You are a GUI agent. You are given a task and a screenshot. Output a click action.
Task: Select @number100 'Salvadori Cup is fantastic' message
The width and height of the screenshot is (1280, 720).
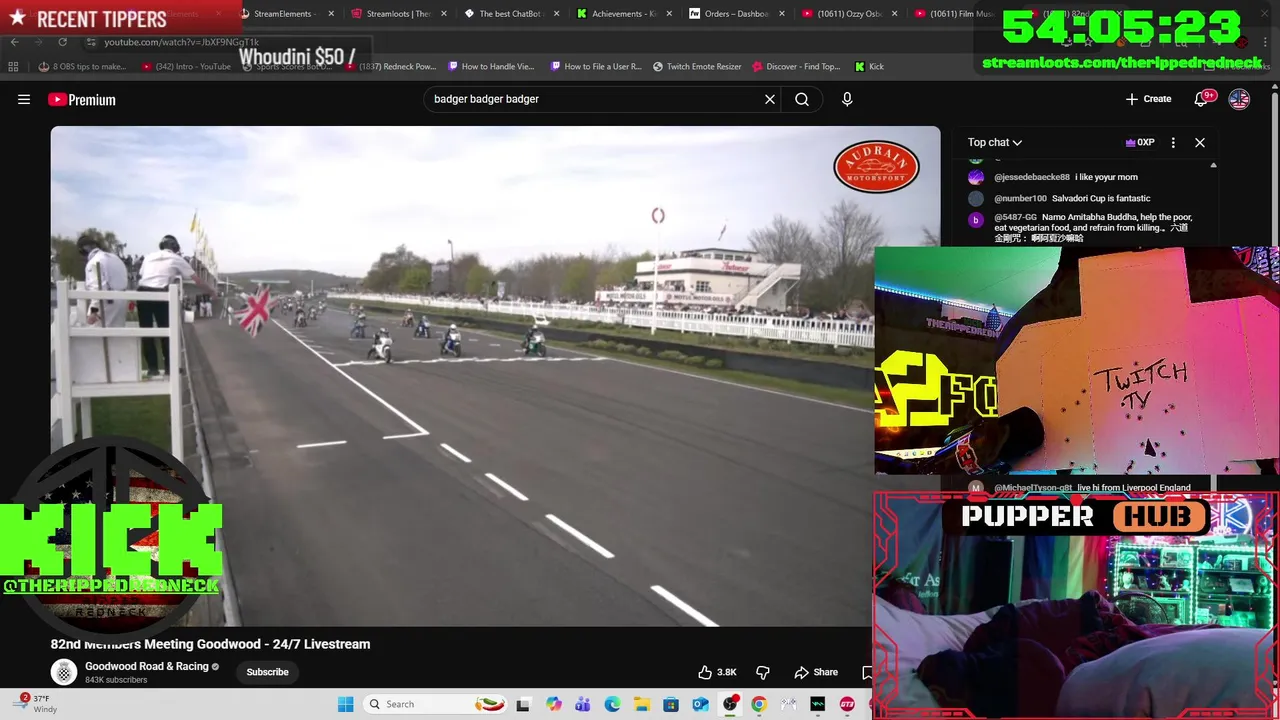pyautogui.click(x=1060, y=198)
